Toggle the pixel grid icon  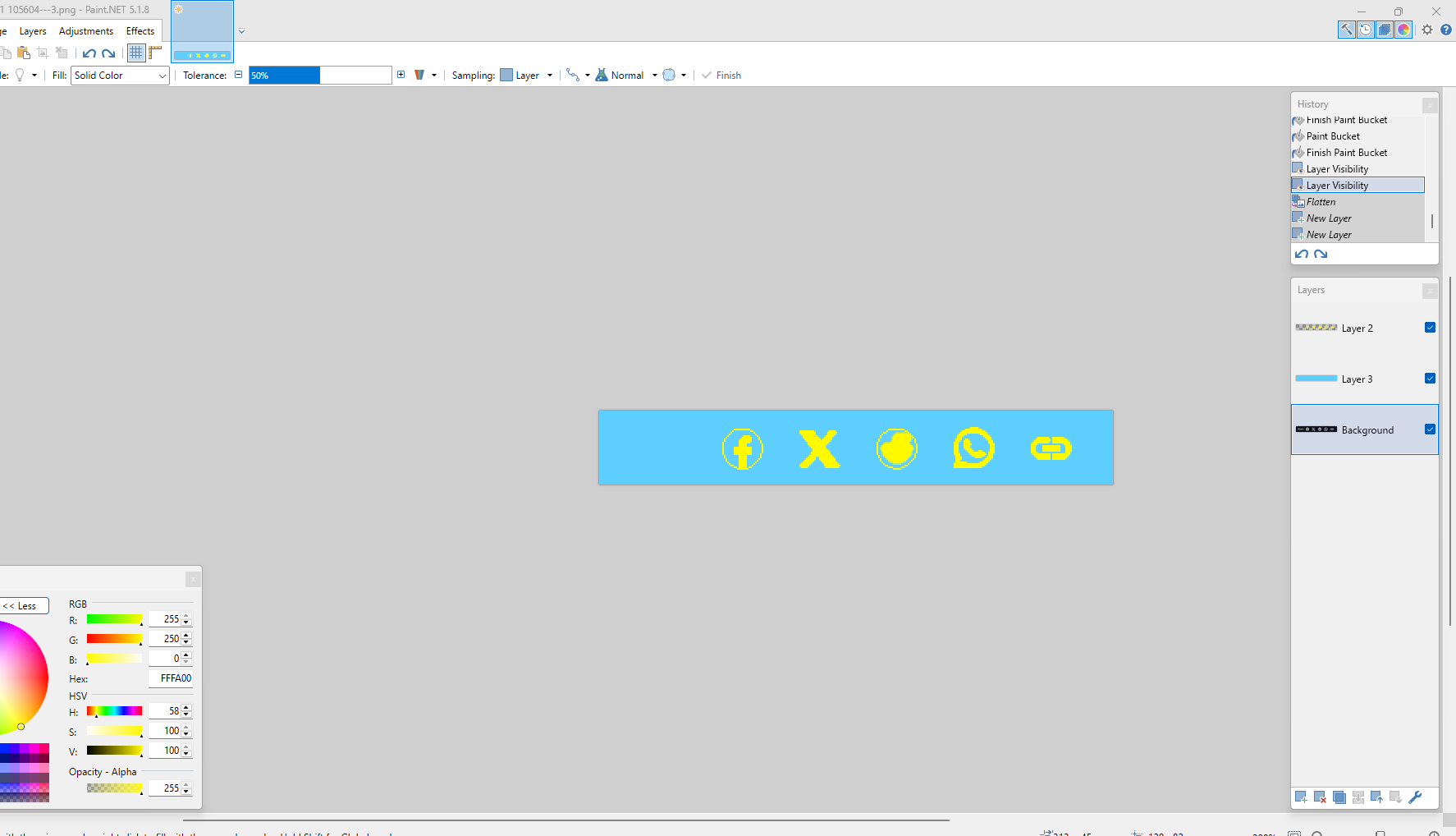(136, 53)
